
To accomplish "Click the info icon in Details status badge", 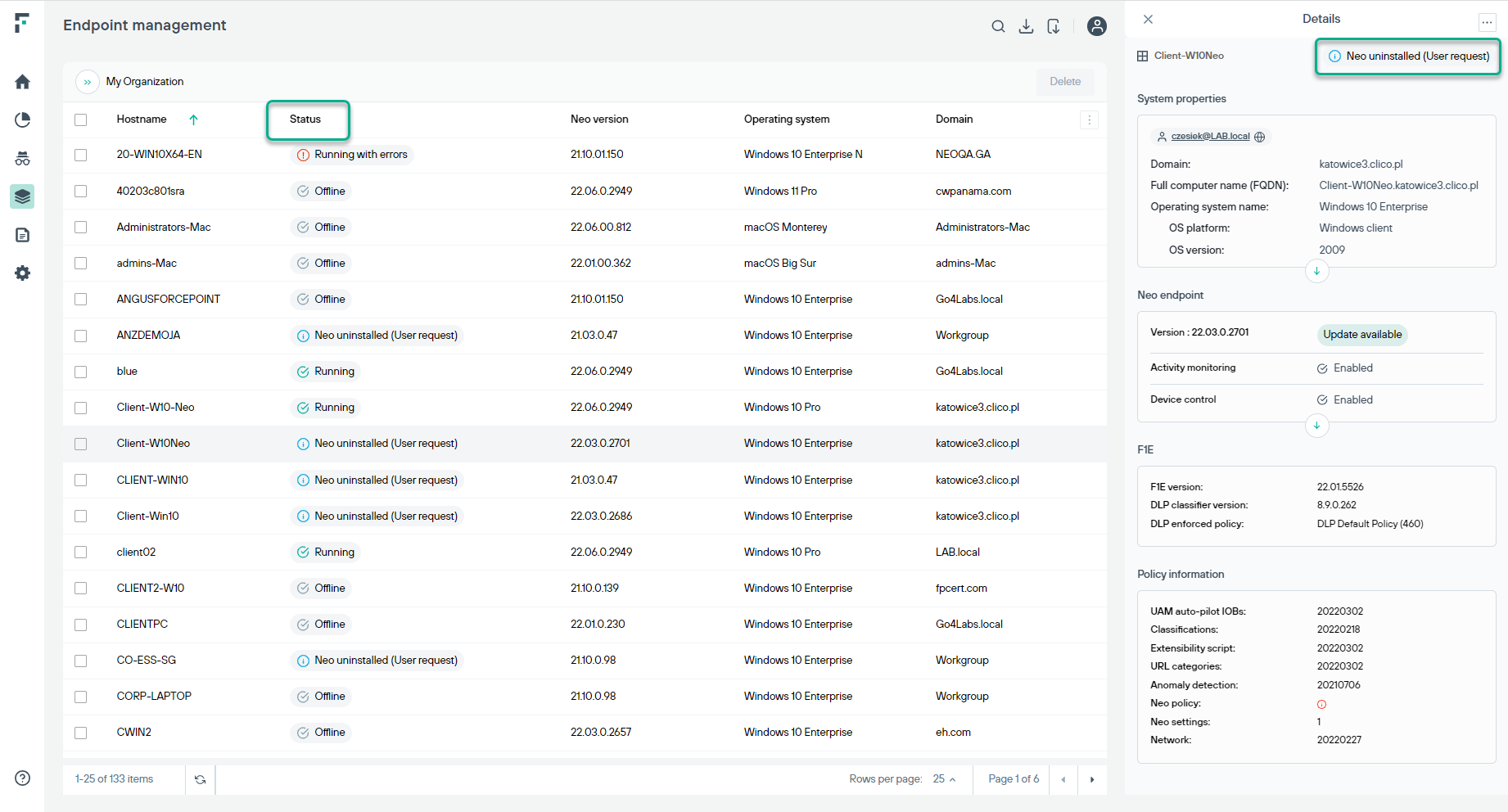I will [1334, 56].
